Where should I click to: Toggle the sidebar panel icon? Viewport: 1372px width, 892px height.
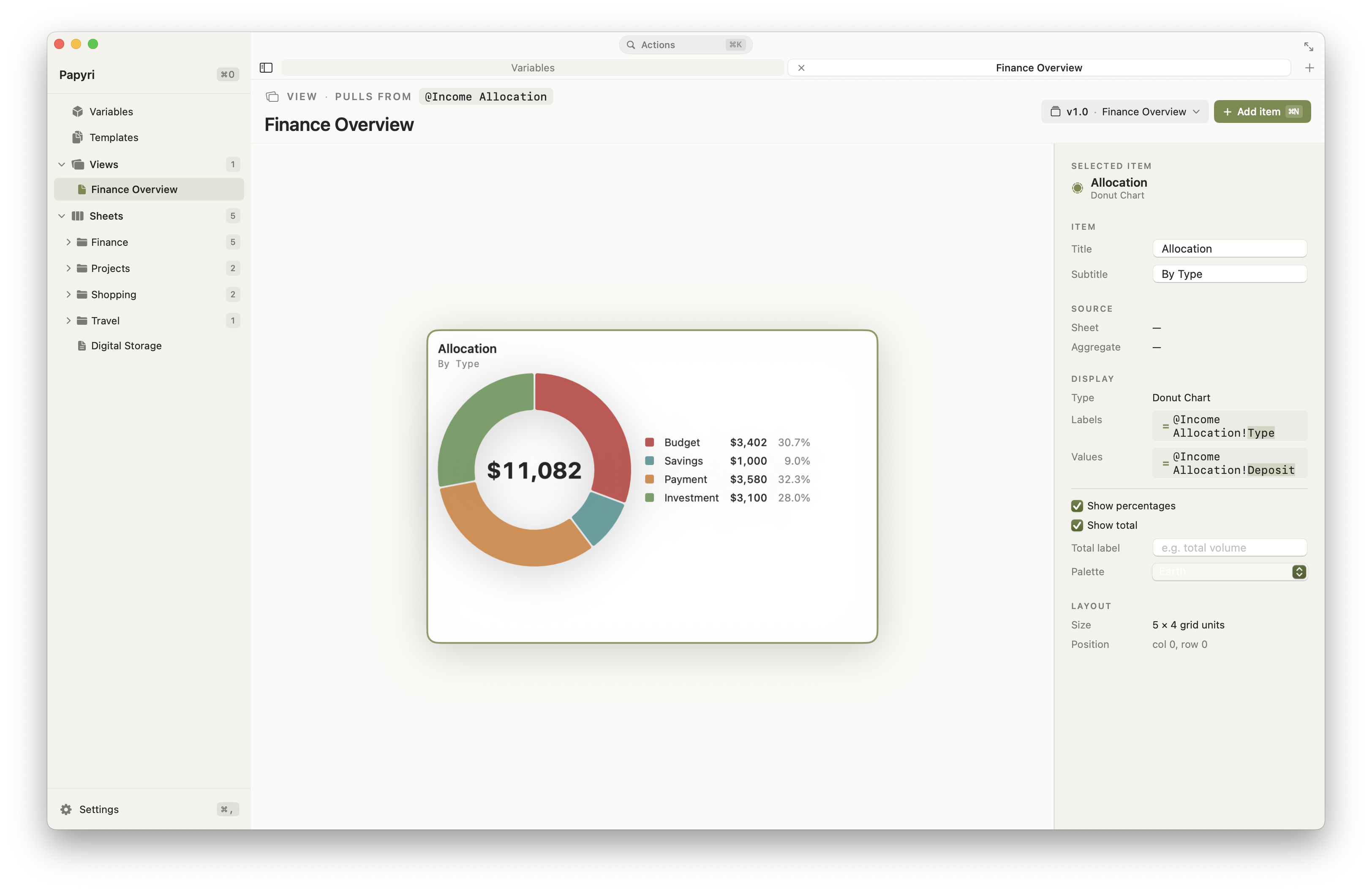pyautogui.click(x=266, y=68)
